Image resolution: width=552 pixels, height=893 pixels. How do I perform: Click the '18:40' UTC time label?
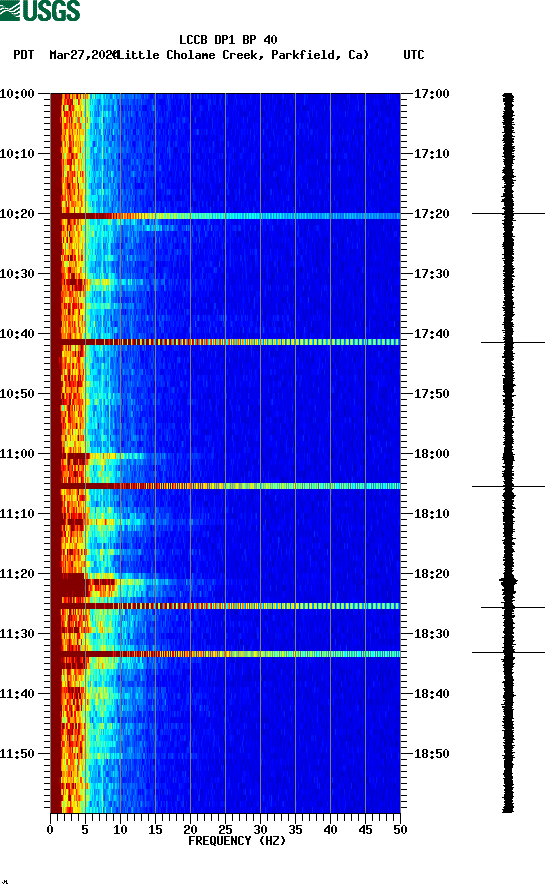coord(431,694)
